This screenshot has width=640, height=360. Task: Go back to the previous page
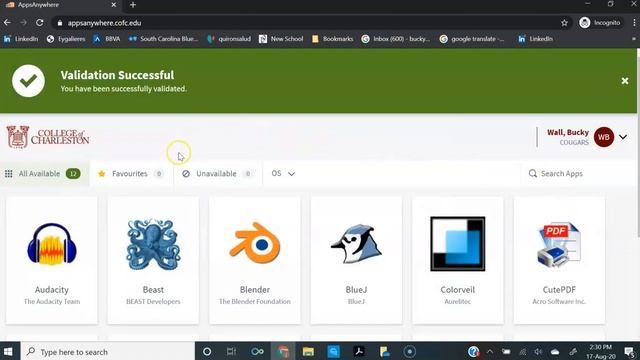pos(7,23)
